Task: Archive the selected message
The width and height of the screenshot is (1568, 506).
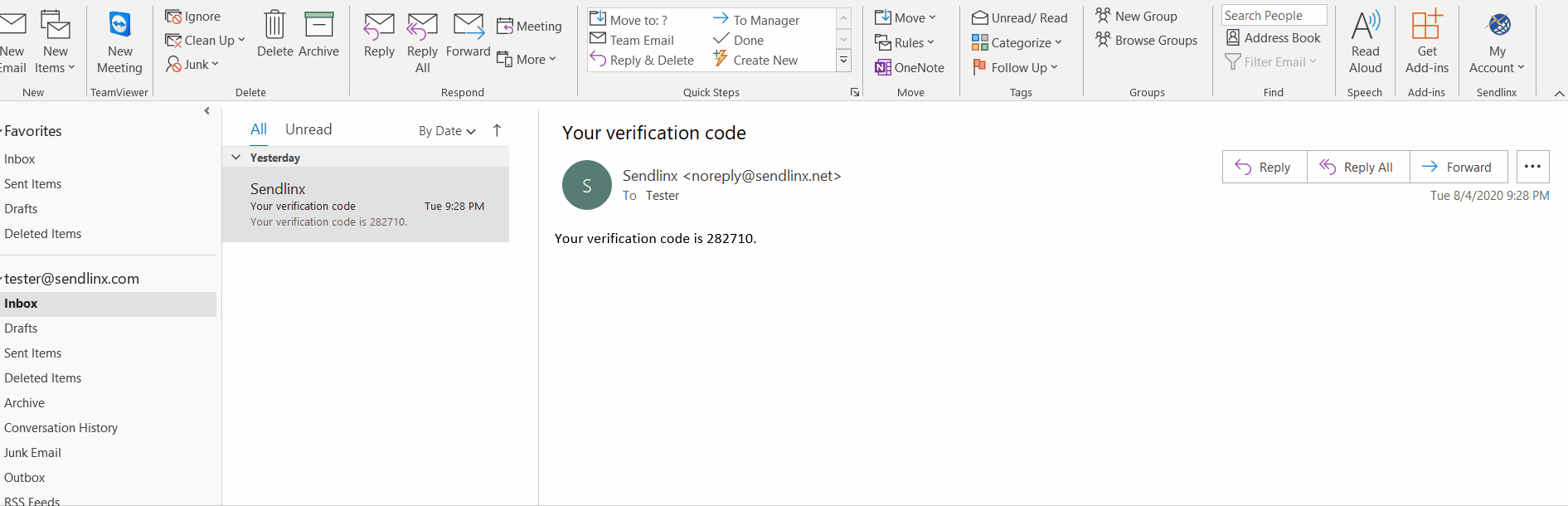Action: (x=318, y=36)
